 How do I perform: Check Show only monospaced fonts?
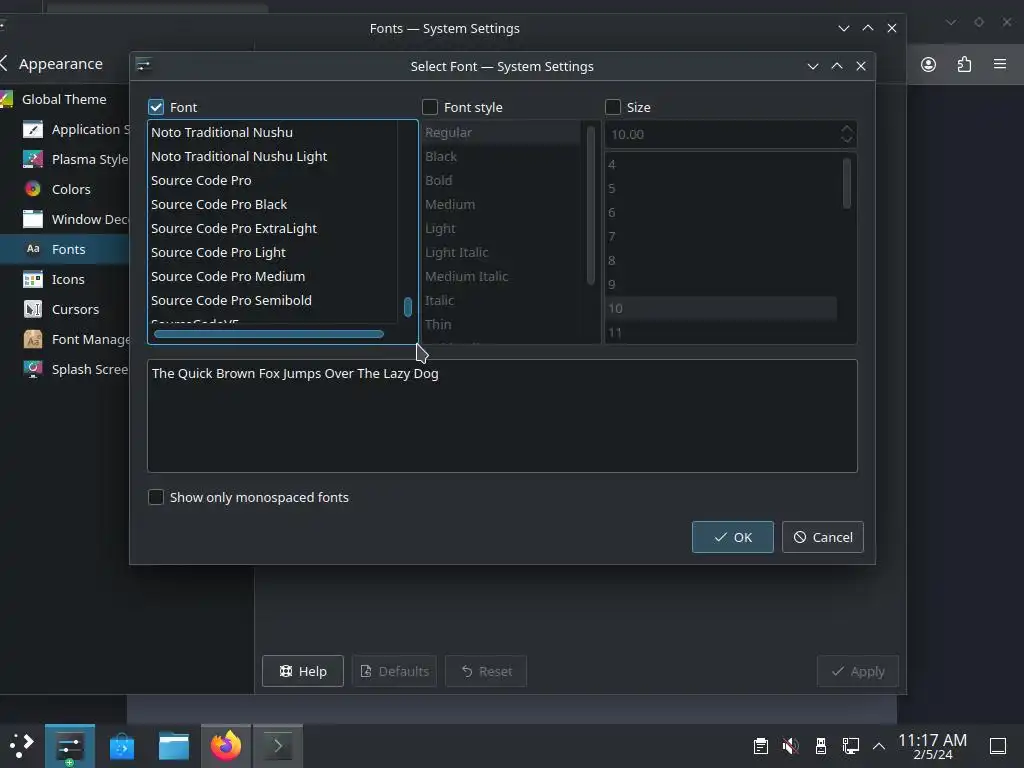[156, 498]
